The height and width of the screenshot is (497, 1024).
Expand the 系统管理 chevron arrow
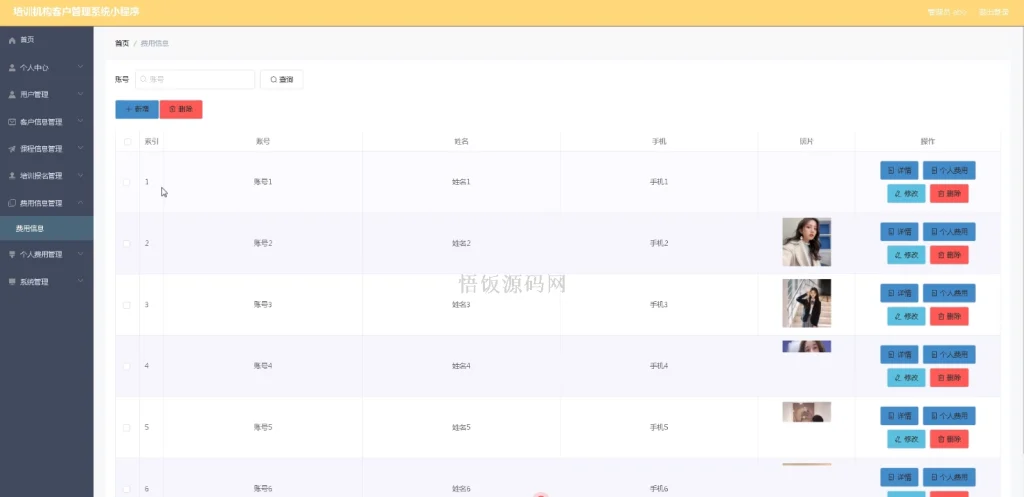(x=81, y=282)
